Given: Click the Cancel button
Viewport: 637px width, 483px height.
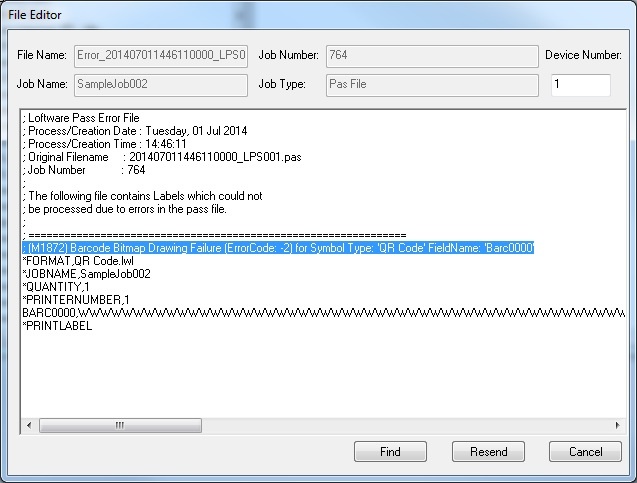Looking at the screenshot, I should (x=585, y=451).
